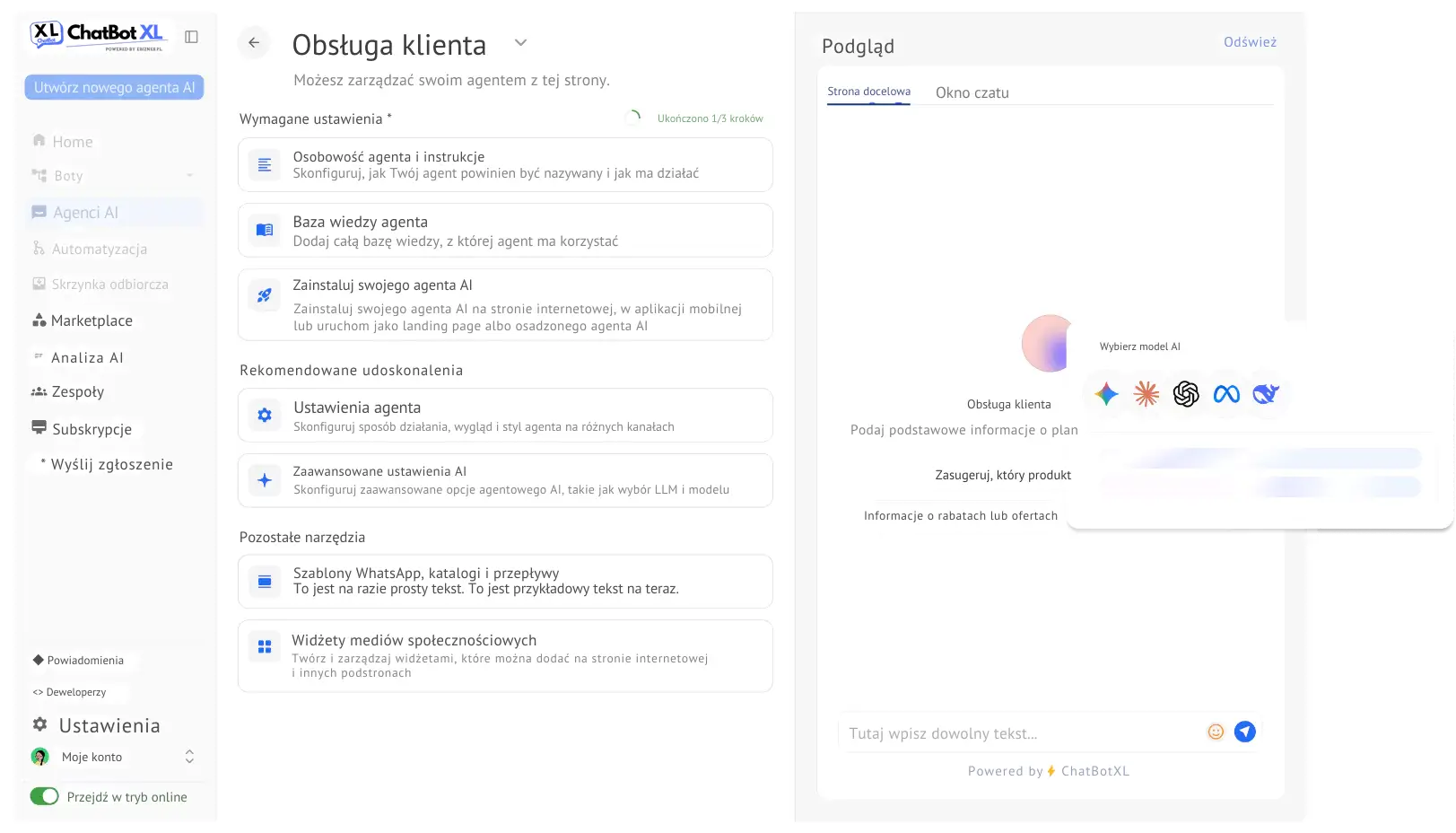This screenshot has width=1456, height=833.
Task: Open Marketplace in the sidebar
Action: pyautogui.click(x=92, y=320)
